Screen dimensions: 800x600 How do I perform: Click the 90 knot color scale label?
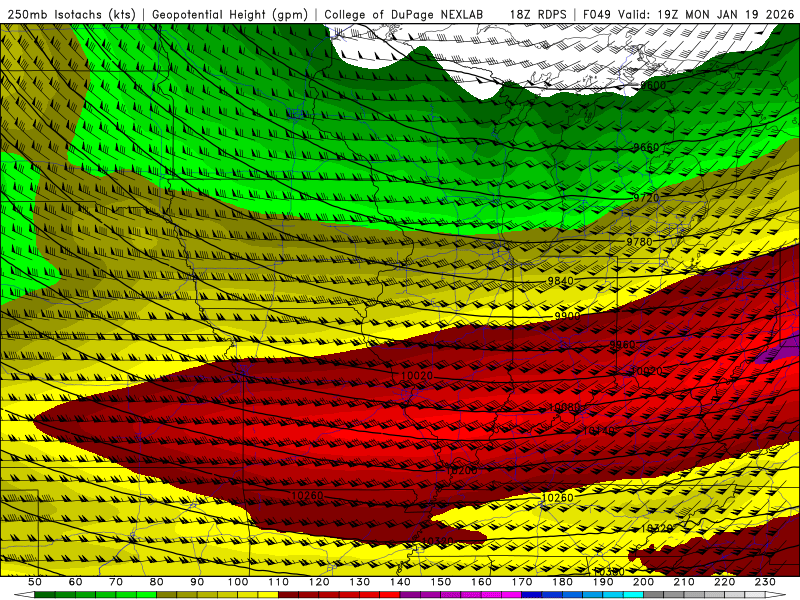coord(197,582)
